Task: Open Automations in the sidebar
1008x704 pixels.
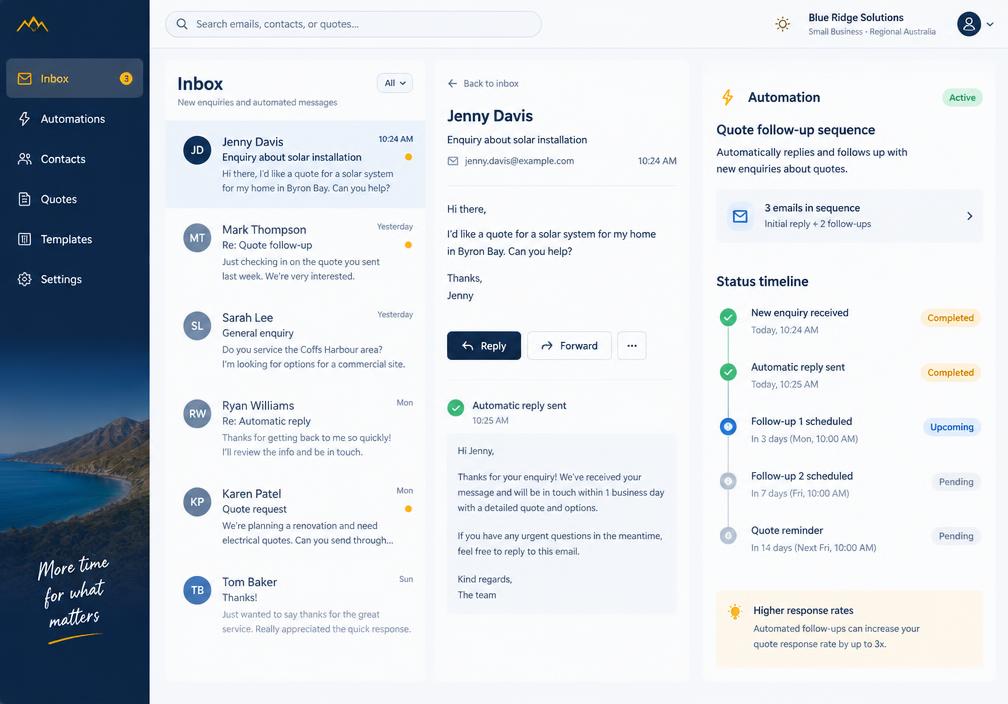Action: click(x=75, y=119)
